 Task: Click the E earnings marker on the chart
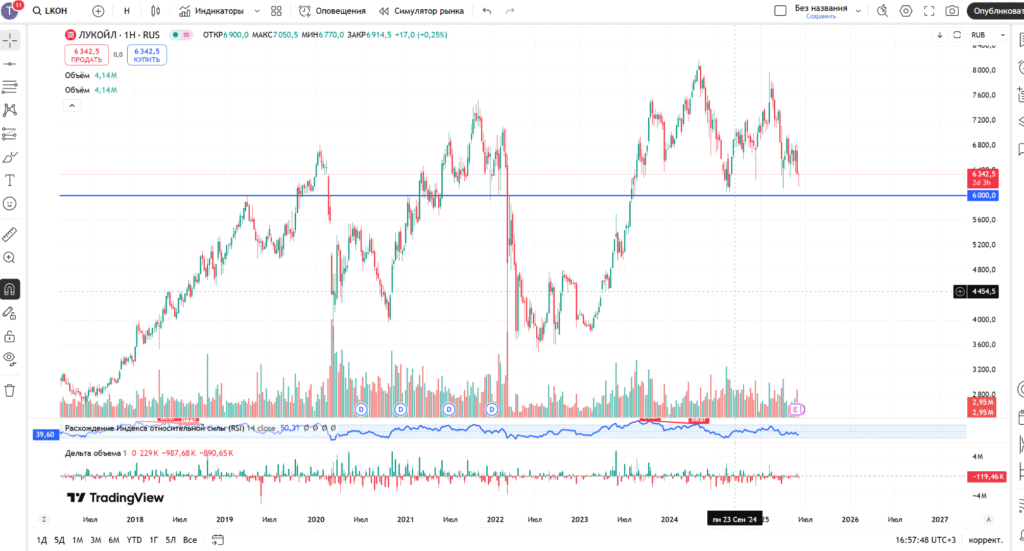[795, 409]
